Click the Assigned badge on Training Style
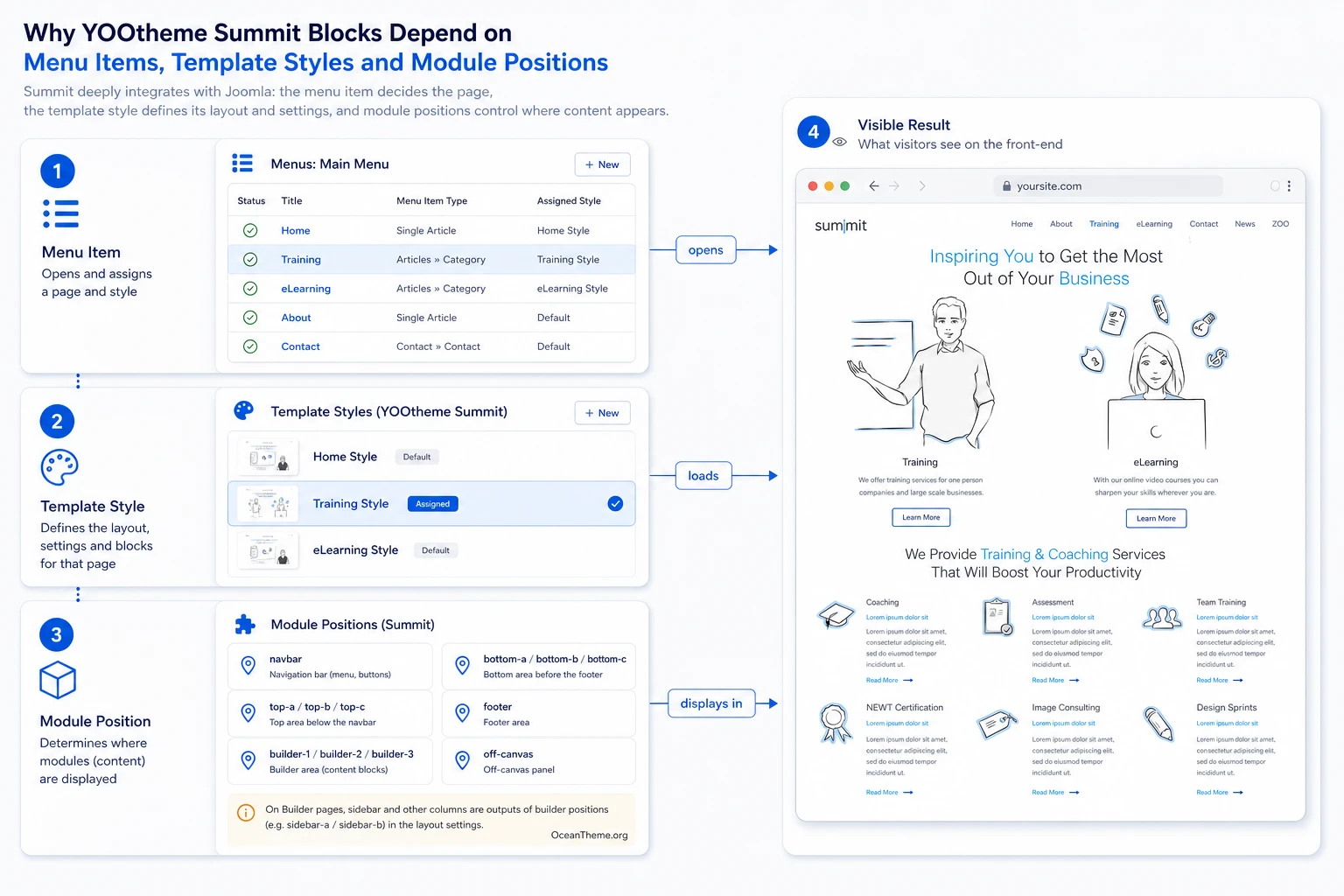 432,504
